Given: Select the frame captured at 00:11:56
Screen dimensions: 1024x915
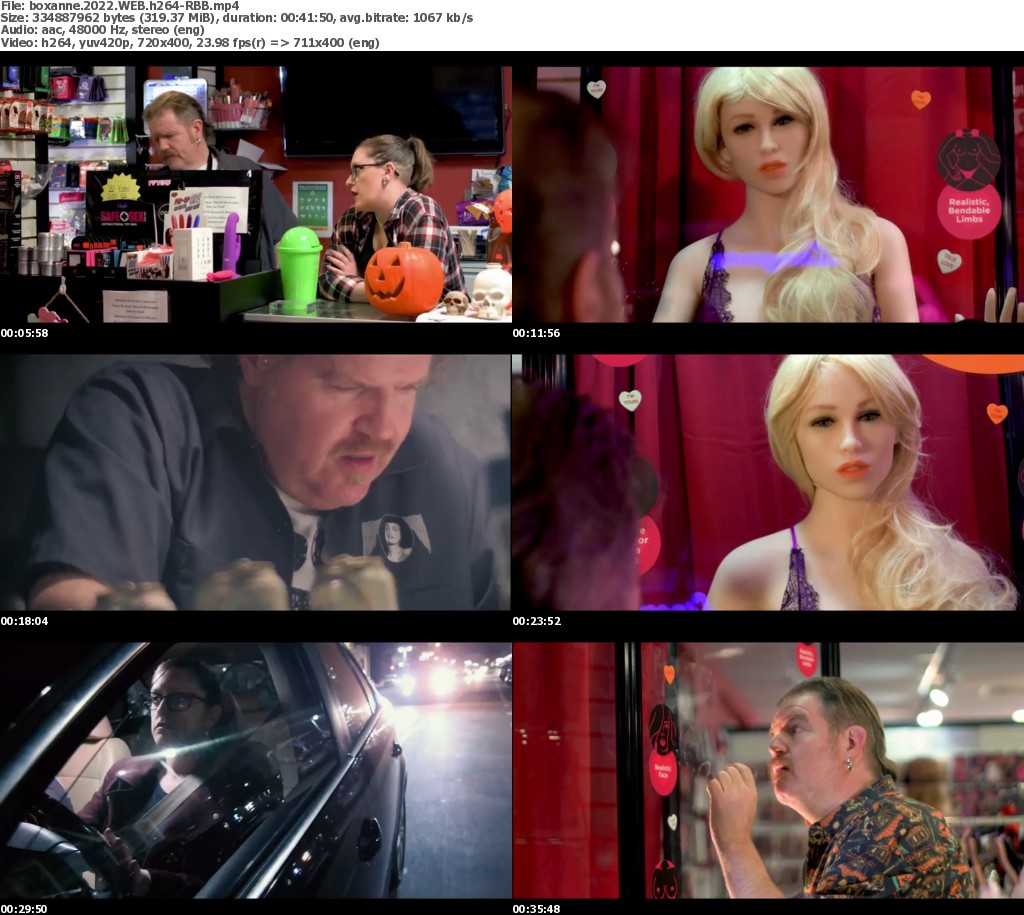Looking at the screenshot, I should pos(767,194).
